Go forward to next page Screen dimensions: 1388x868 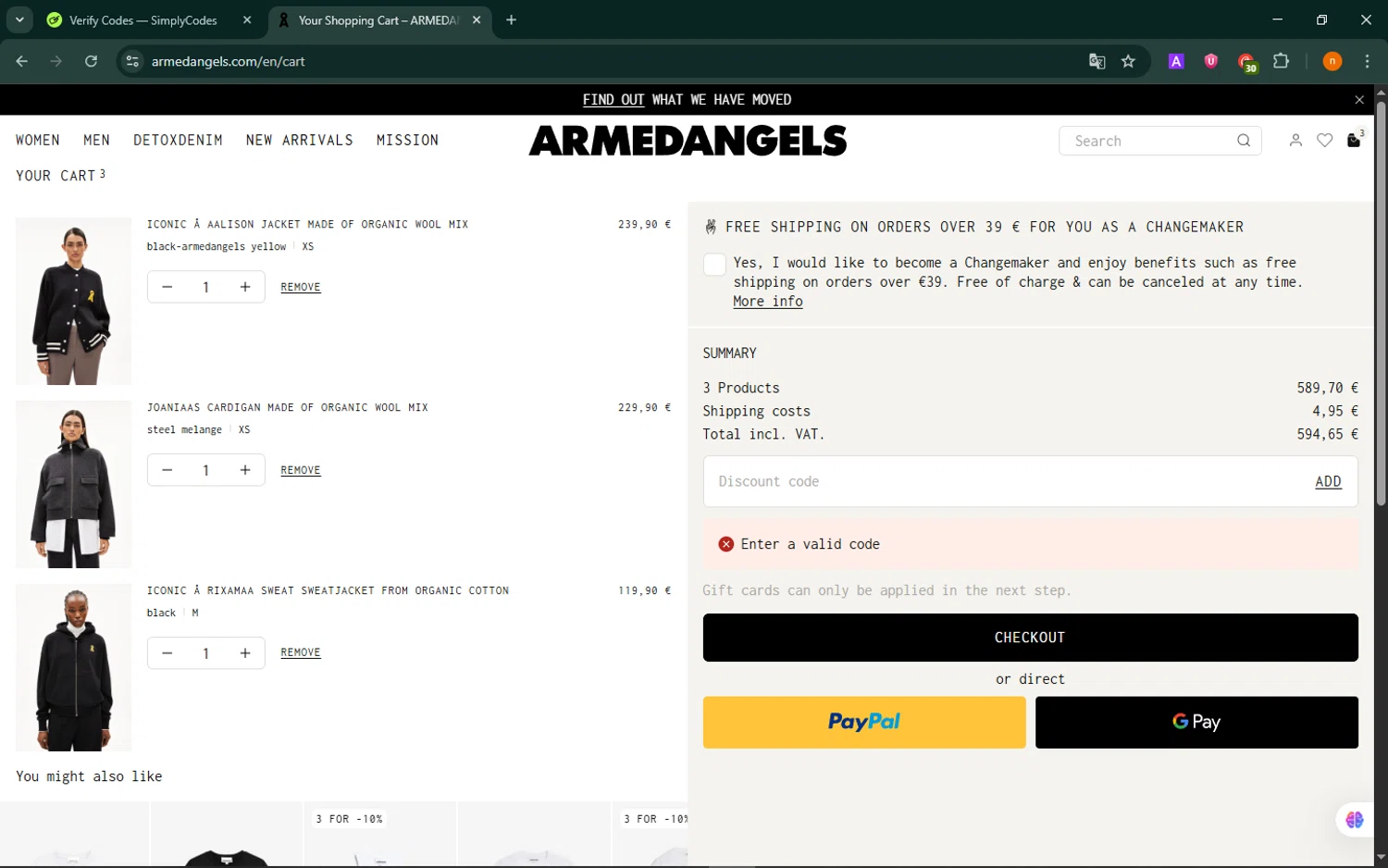pyautogui.click(x=56, y=61)
